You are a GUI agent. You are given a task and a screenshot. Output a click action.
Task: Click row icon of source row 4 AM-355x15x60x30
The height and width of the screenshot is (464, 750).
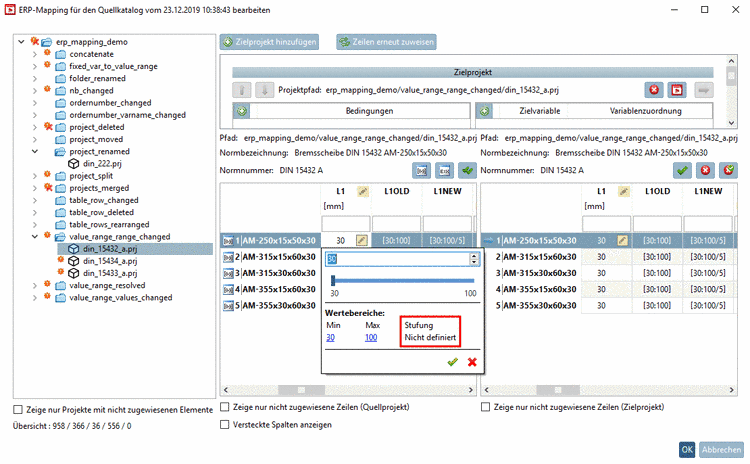229,290
